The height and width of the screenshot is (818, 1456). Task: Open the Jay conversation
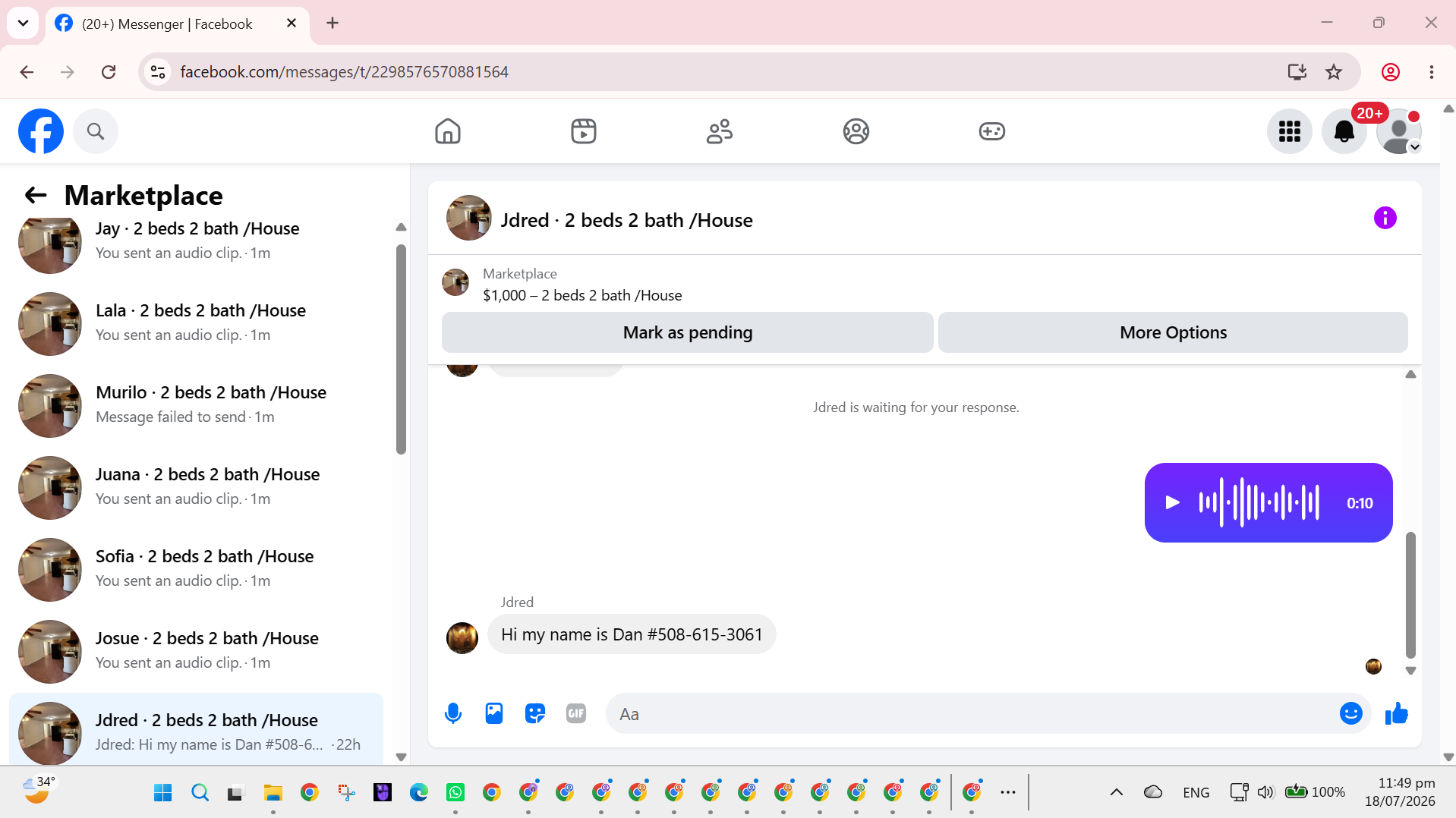coord(196,241)
